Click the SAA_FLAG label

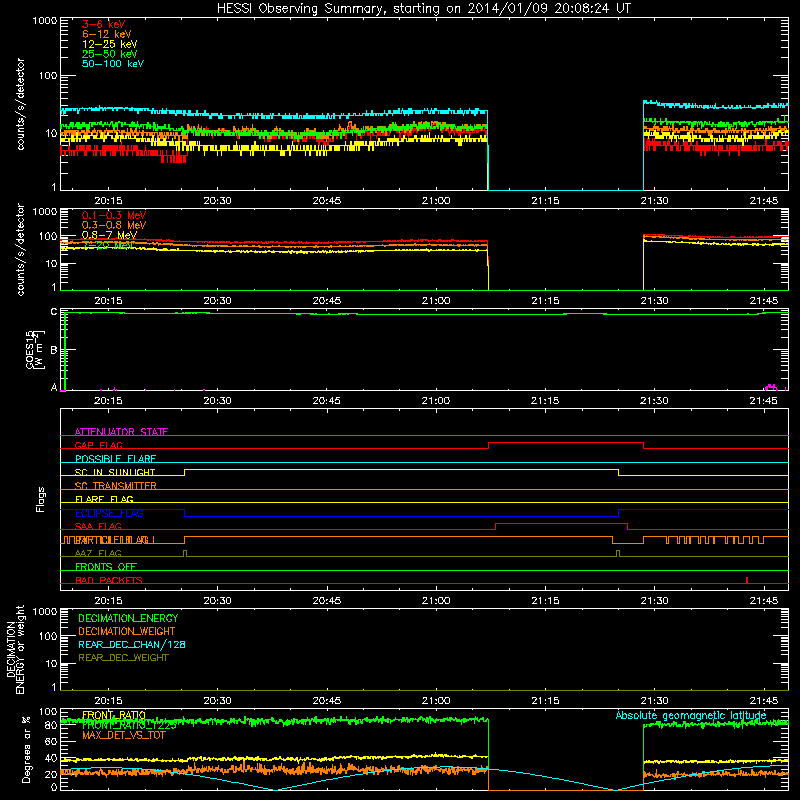pos(98,526)
